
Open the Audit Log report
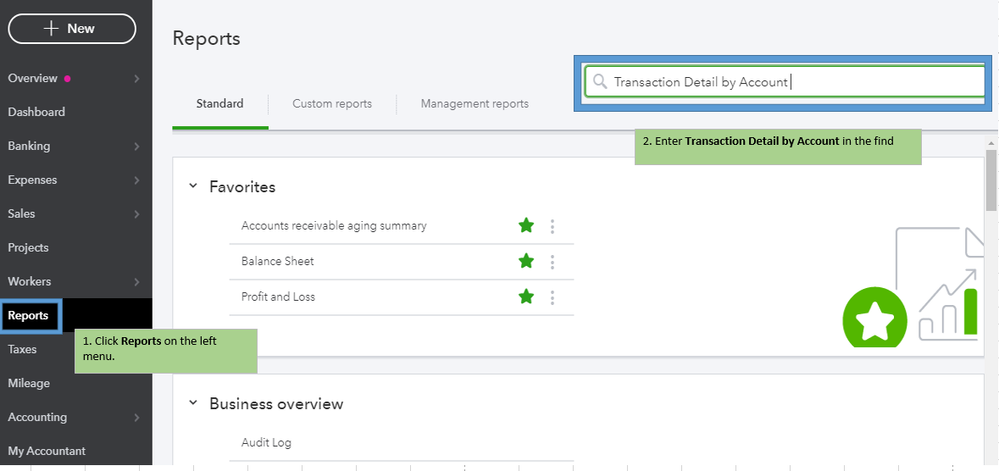(x=266, y=443)
